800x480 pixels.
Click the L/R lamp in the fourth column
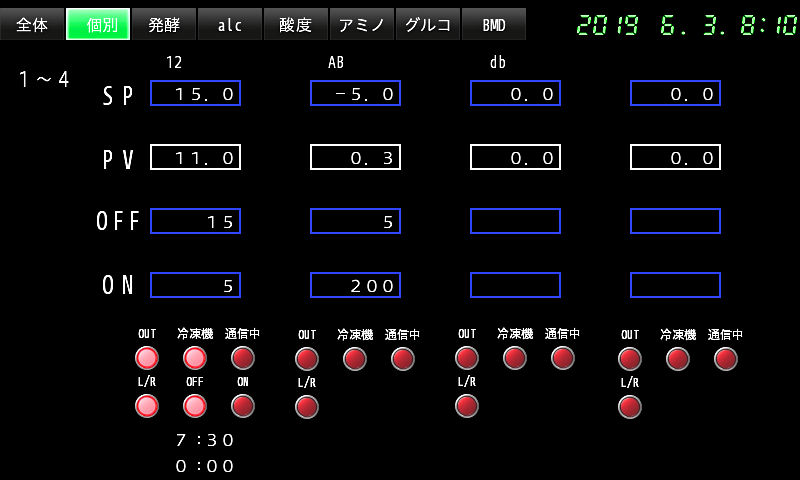(630, 406)
